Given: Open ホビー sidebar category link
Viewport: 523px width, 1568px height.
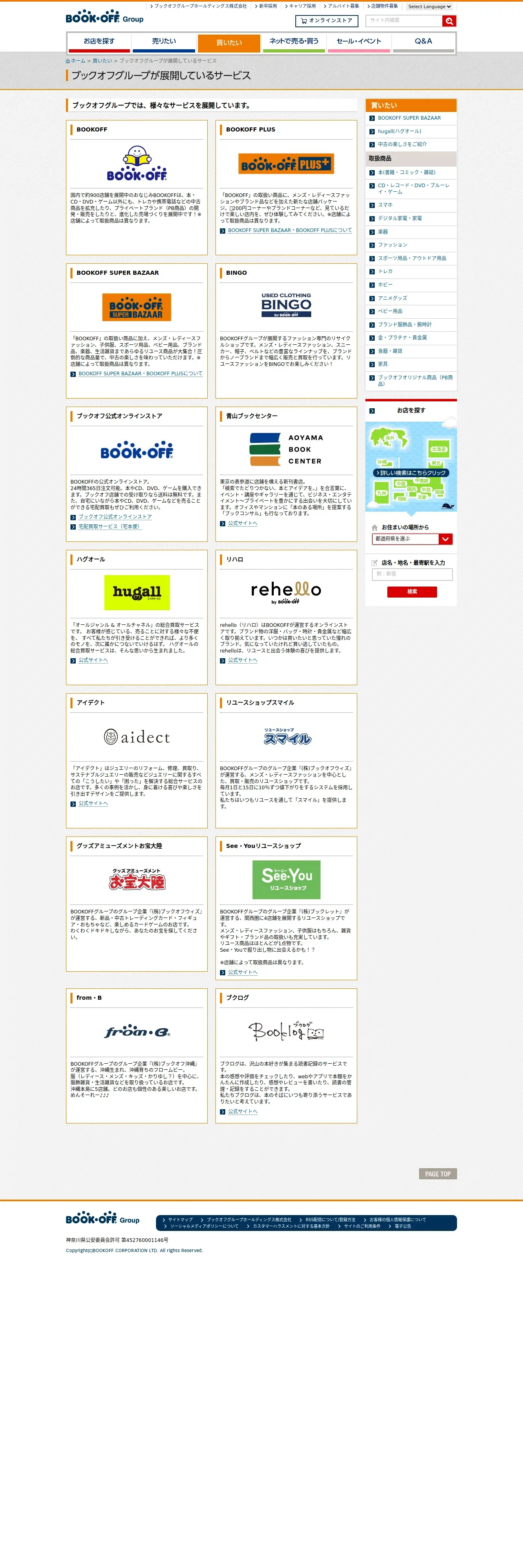Looking at the screenshot, I should coord(385,284).
